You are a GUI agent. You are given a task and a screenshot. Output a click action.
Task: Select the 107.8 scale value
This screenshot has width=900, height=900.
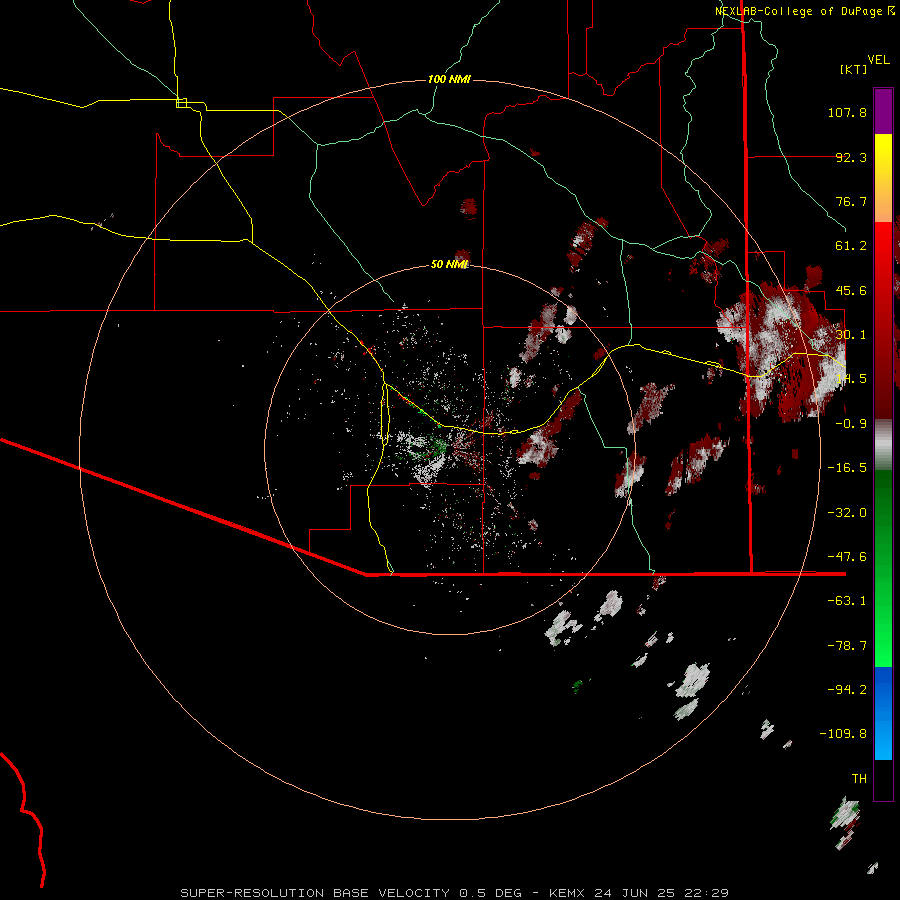click(x=847, y=112)
